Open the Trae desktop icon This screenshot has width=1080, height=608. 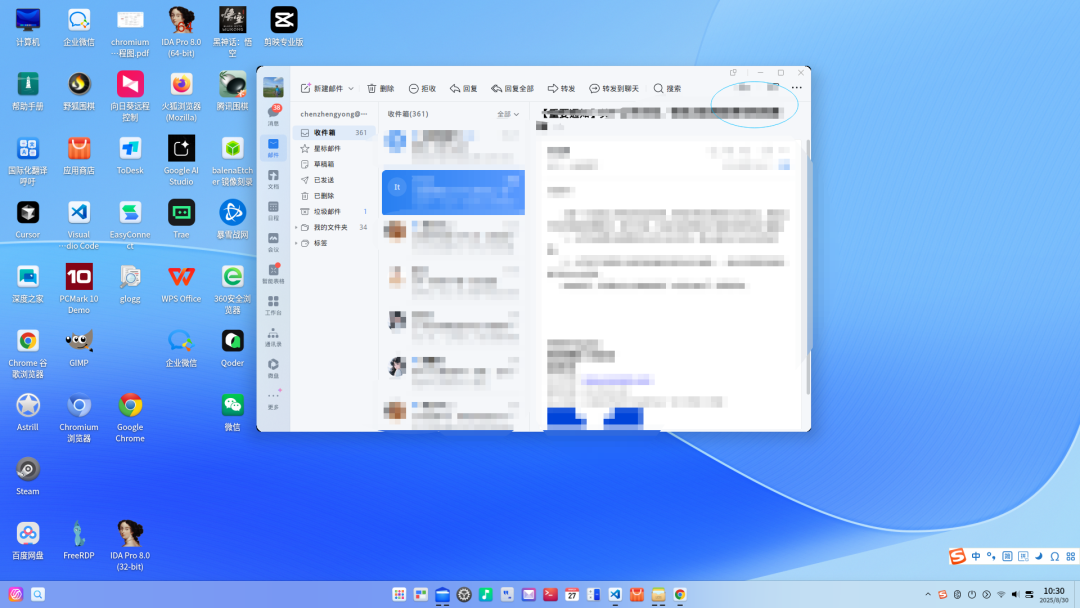coord(181,220)
